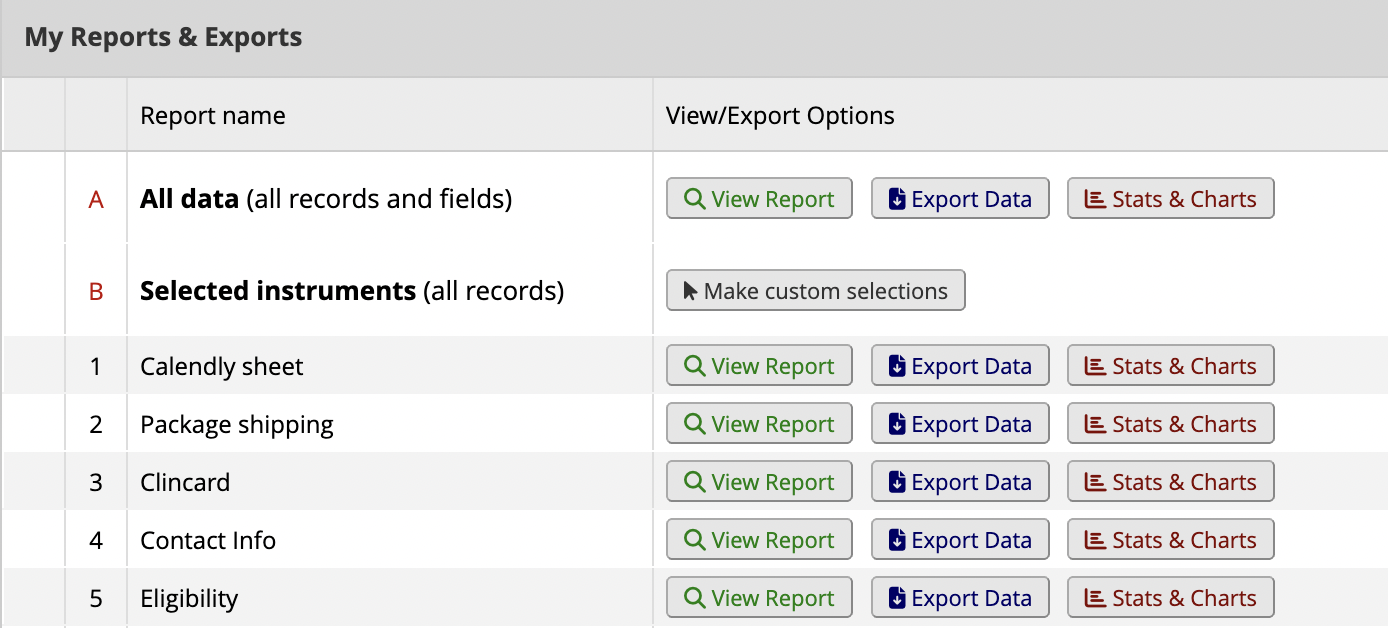
Task: Click the magnifier icon on Clincard's View Report button
Action: 694,481
